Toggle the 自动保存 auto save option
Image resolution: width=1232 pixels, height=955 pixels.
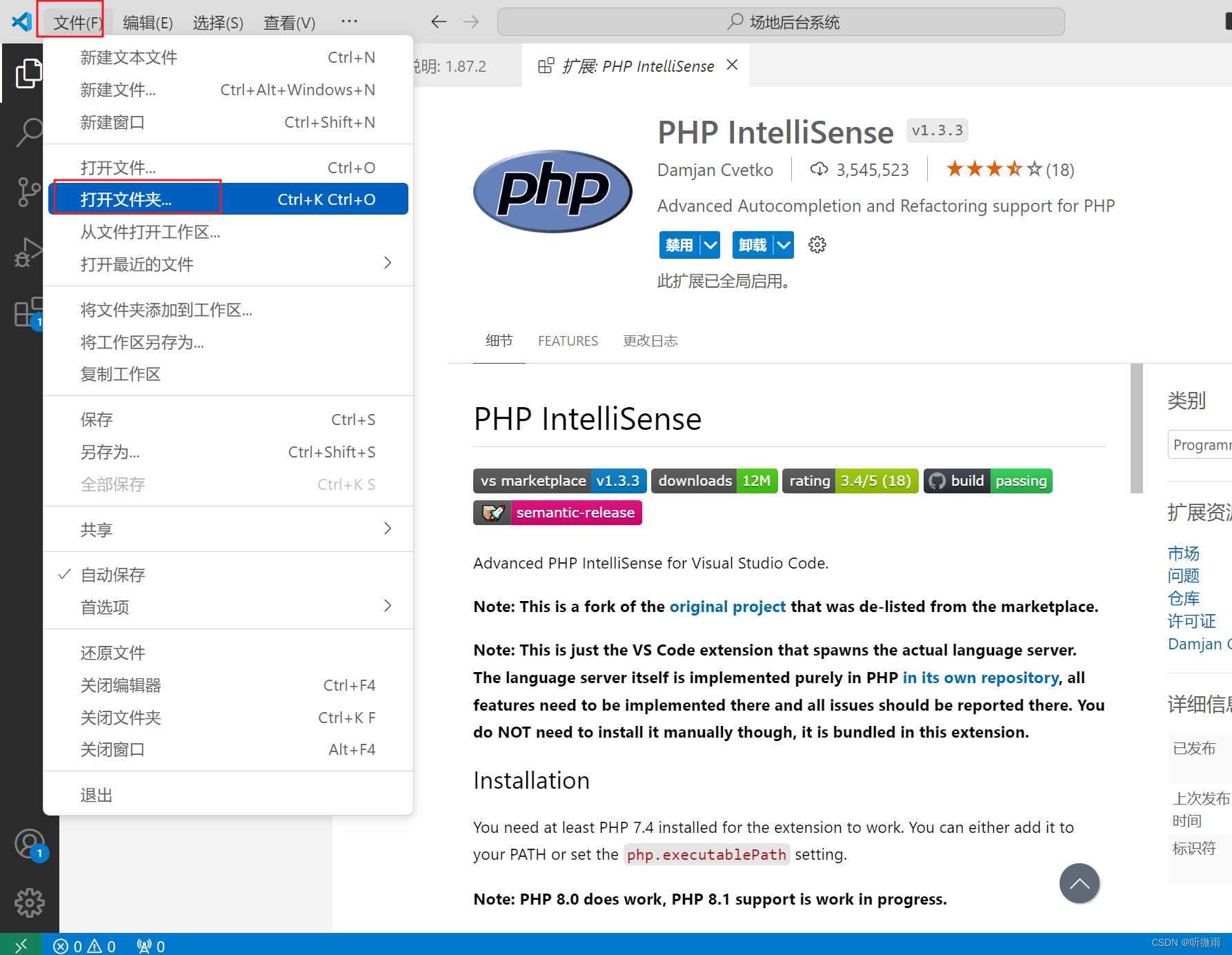228,575
